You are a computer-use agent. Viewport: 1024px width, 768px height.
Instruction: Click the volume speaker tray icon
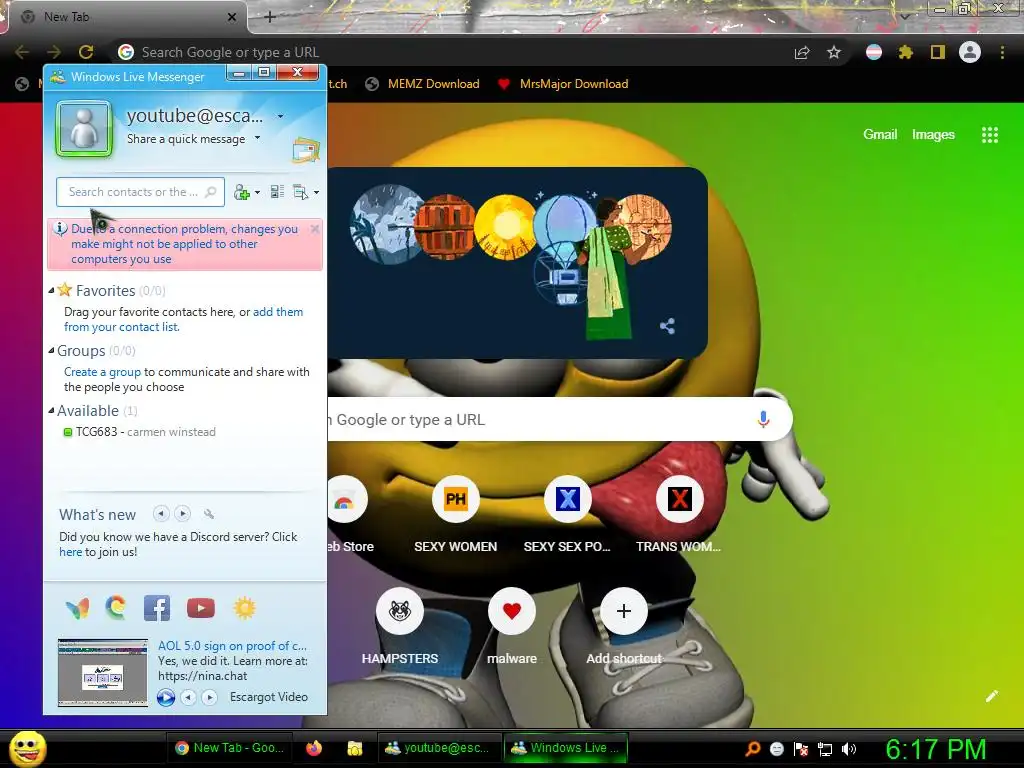coord(849,749)
